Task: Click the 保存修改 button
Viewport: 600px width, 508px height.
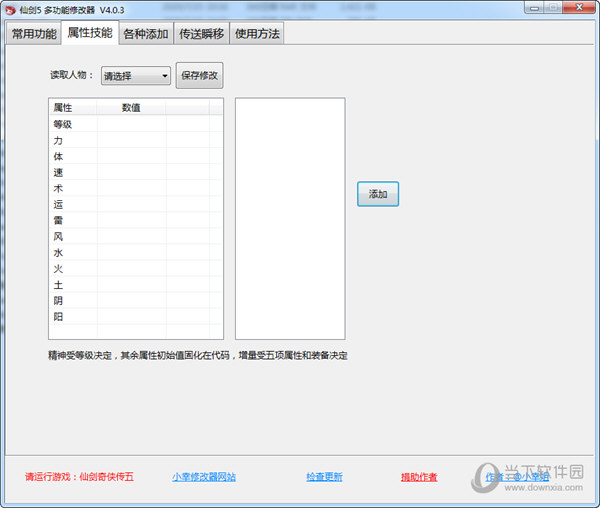Action: pos(199,75)
